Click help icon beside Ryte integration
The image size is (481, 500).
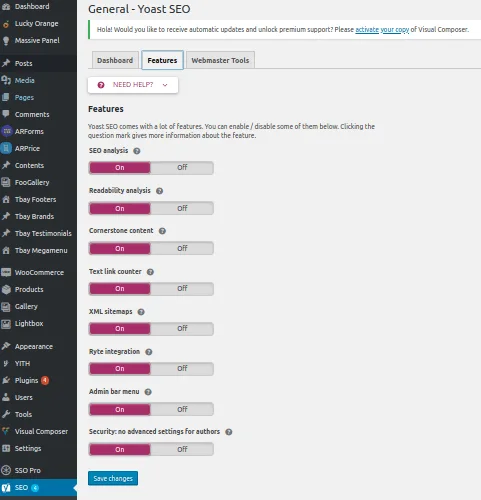149,352
